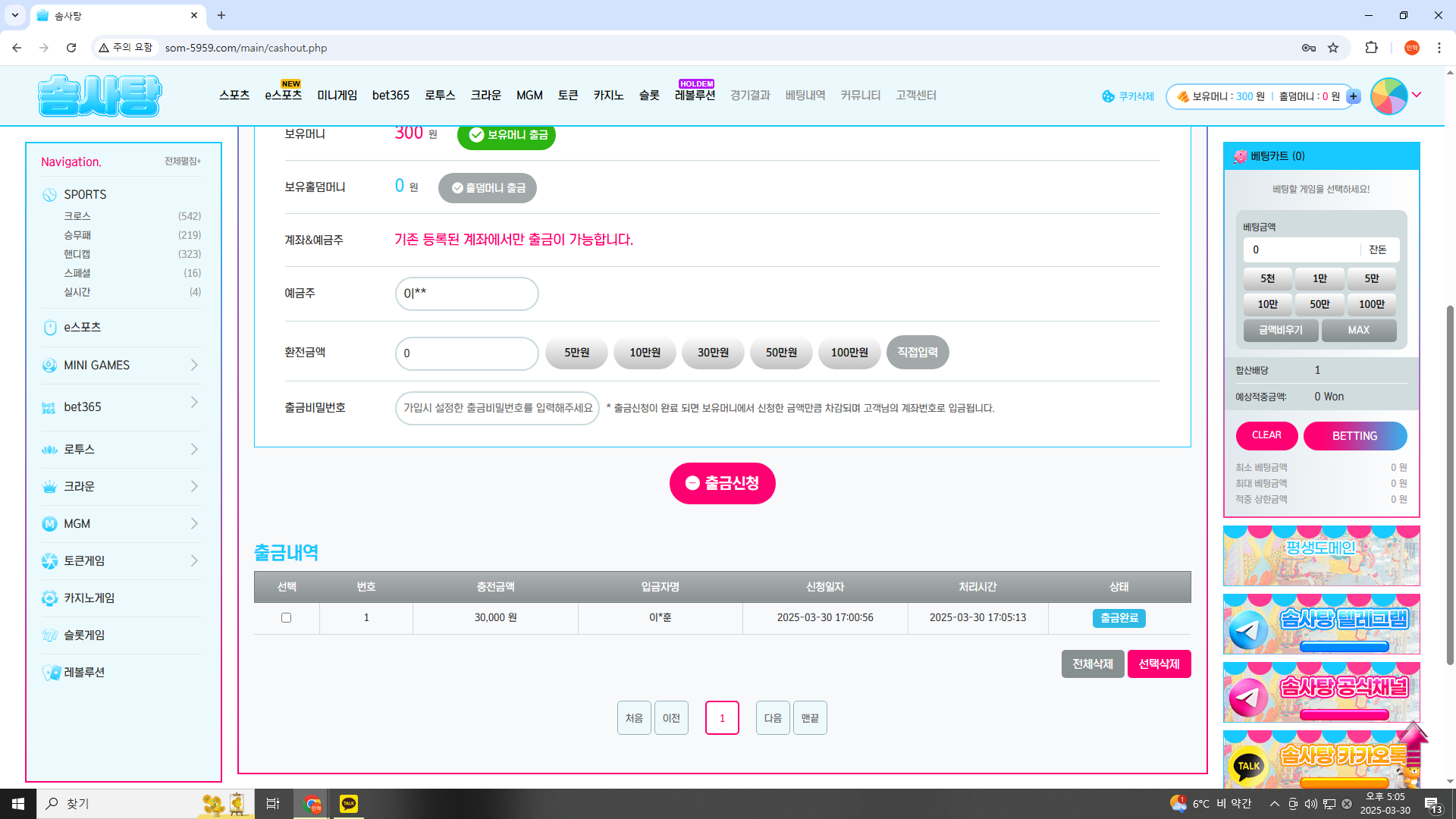This screenshot has width=1456, height=819.
Task: Bookmark this page with star icon
Action: coord(1333,48)
